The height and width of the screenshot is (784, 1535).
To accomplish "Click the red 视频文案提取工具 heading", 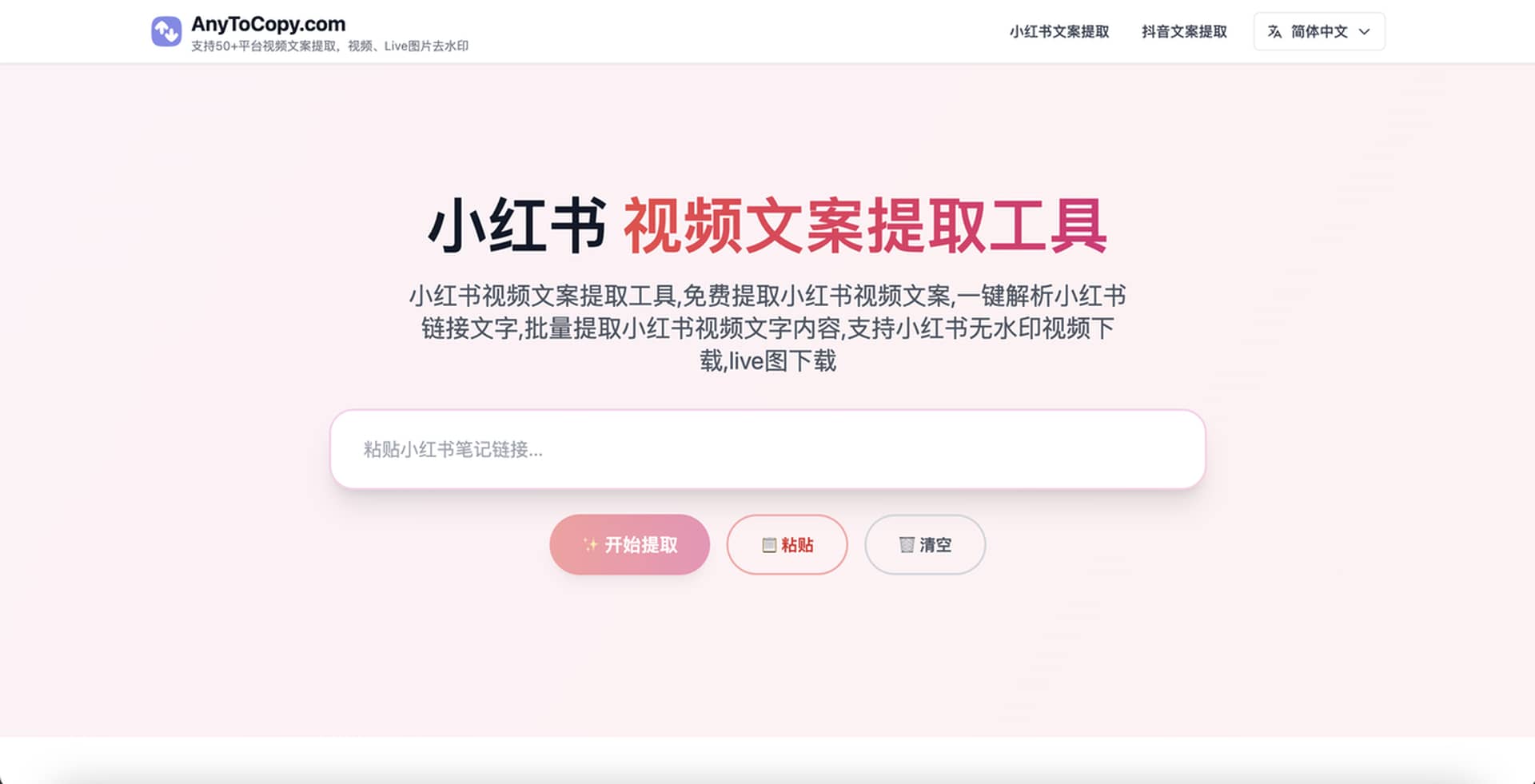I will (x=866, y=226).
